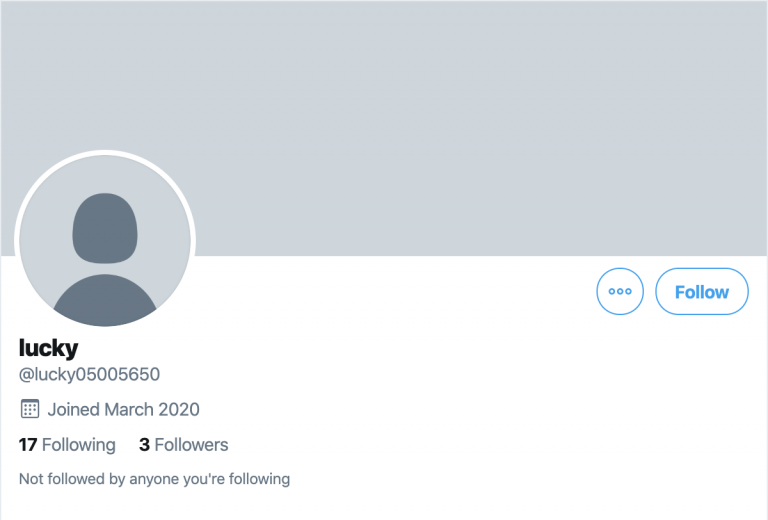Click the word Joined in profile info
This screenshot has height=520, width=768.
click(74, 409)
